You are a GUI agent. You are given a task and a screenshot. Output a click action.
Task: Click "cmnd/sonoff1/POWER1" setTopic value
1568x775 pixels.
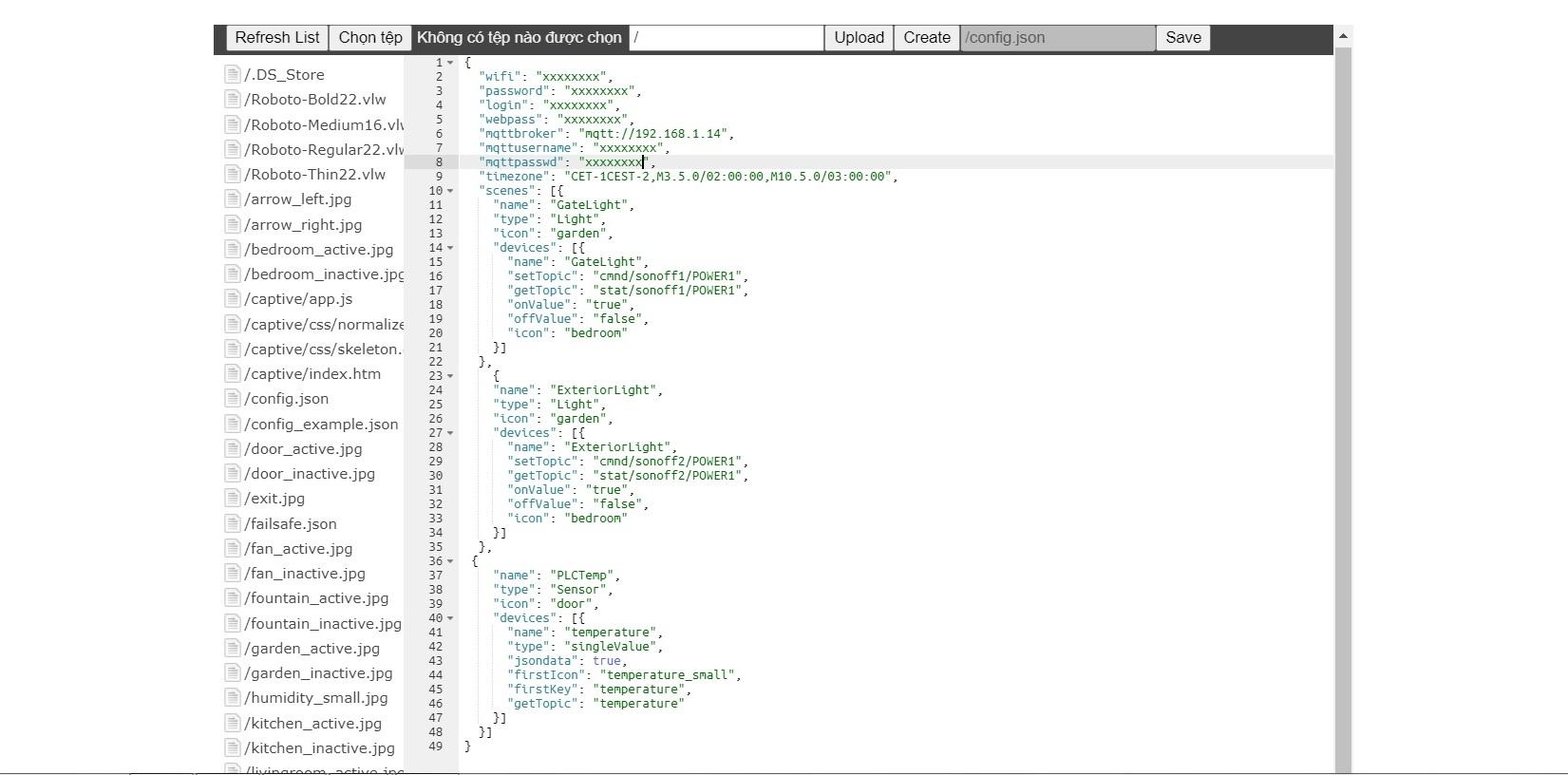667,276
